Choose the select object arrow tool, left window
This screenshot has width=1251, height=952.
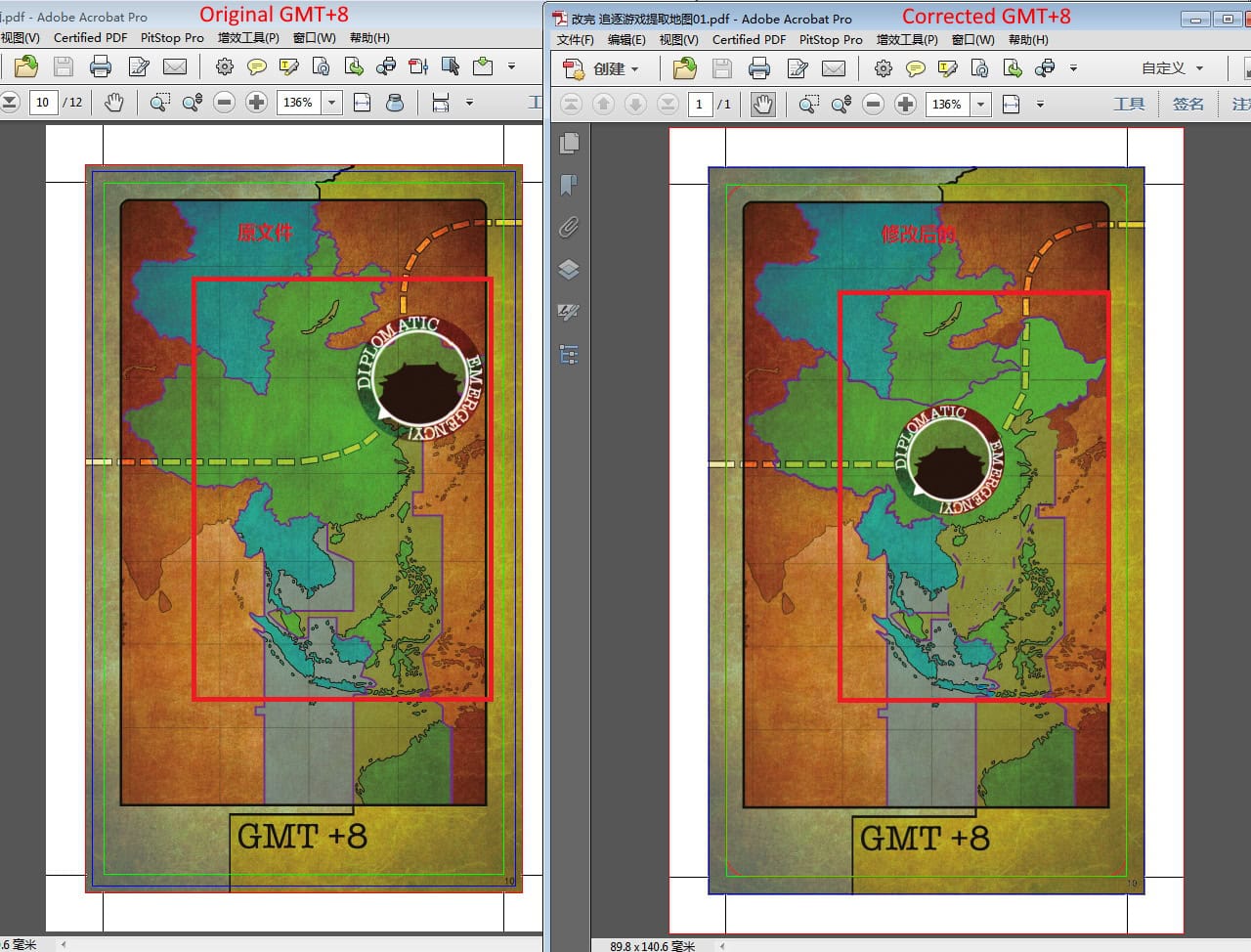451,66
